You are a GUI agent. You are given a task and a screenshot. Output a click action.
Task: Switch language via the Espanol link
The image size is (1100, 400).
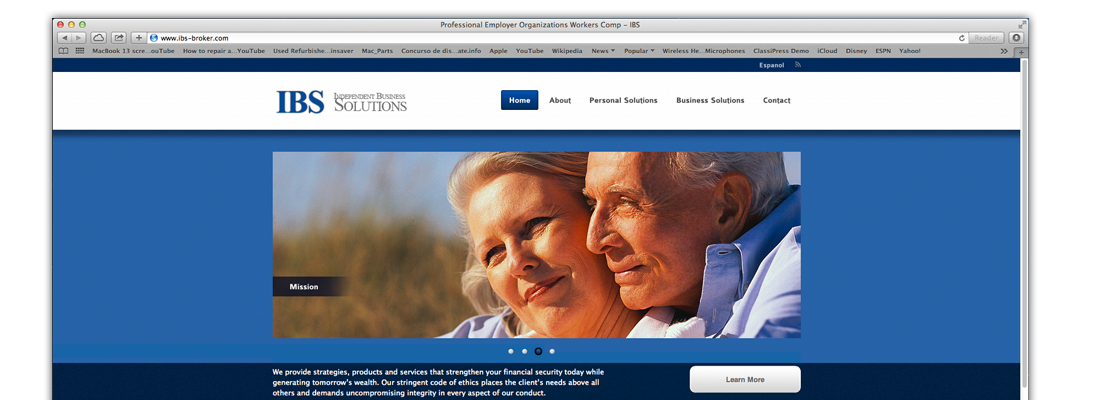(x=772, y=64)
